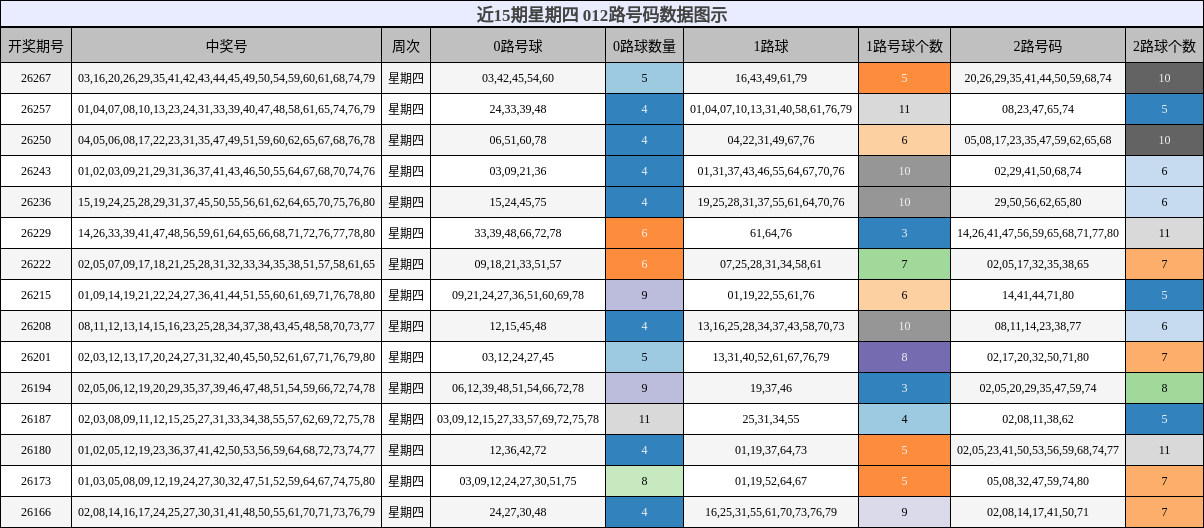The height and width of the screenshot is (528, 1204).
Task: Click the 0路号球 cell 03,42,45,54,60
Action: coord(518,78)
